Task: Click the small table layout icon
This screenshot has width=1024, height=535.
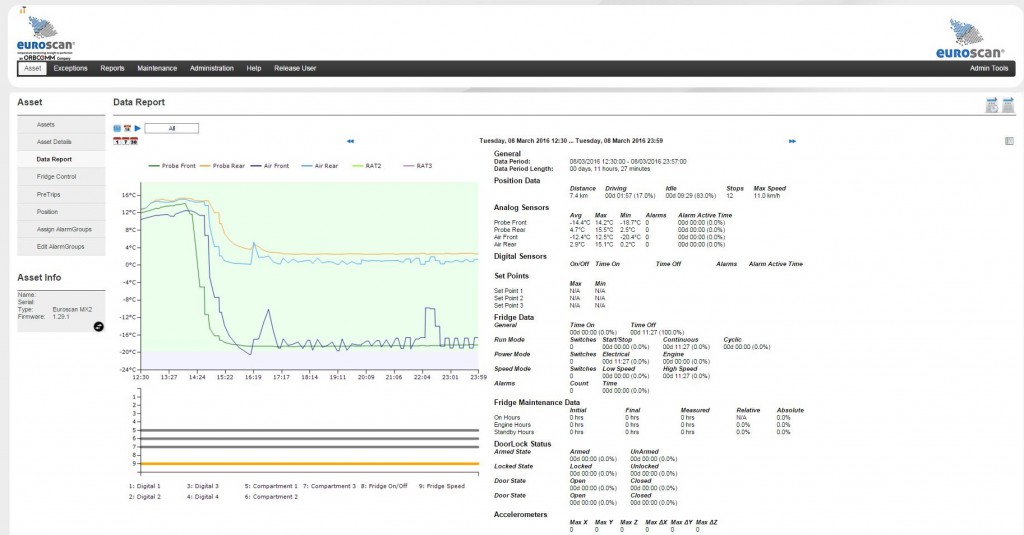Action: [1009, 141]
